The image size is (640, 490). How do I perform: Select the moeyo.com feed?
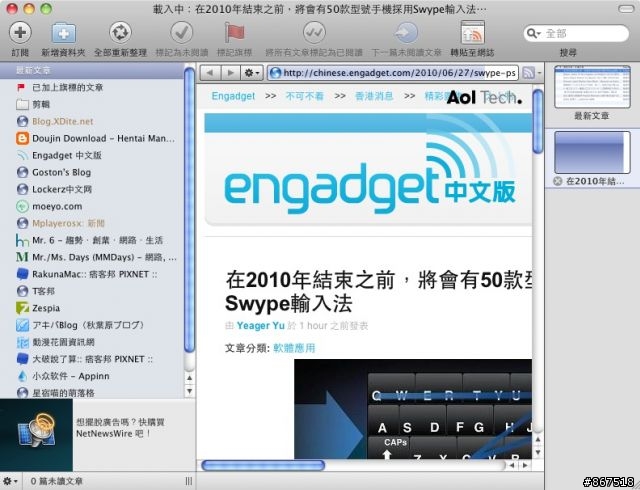point(92,206)
